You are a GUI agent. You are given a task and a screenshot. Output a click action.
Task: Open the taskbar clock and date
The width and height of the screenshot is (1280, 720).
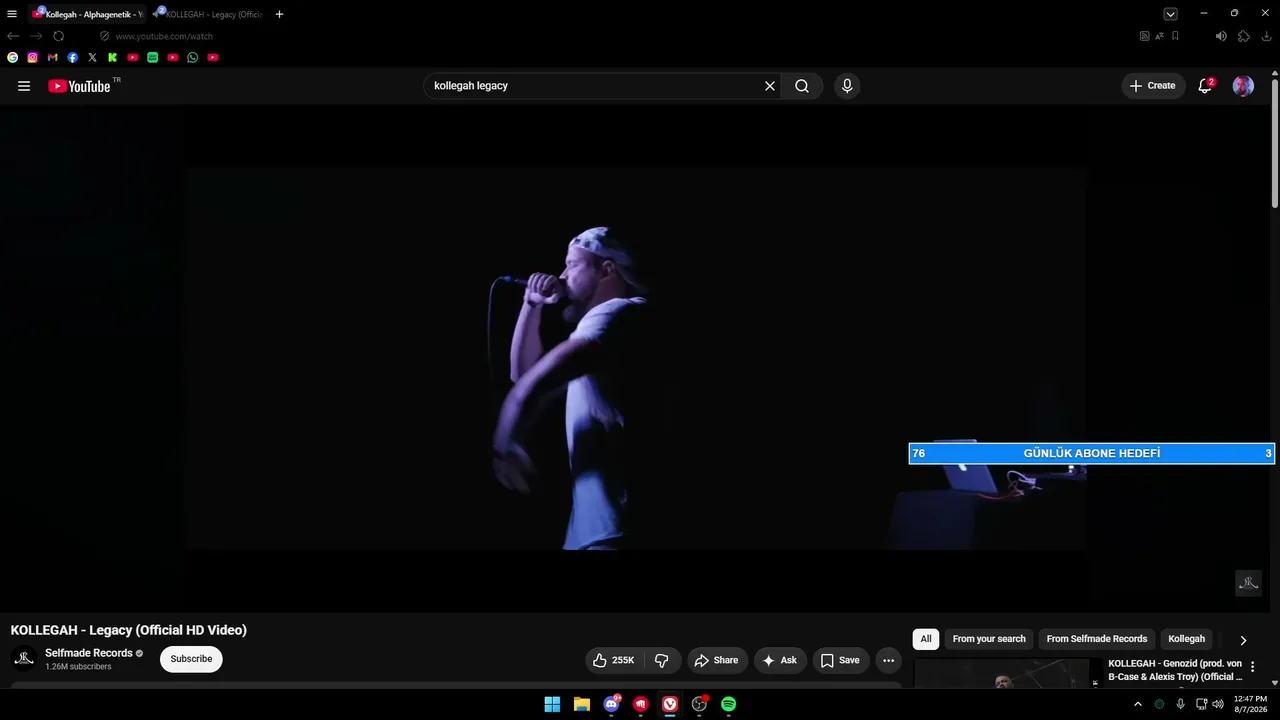click(1250, 704)
